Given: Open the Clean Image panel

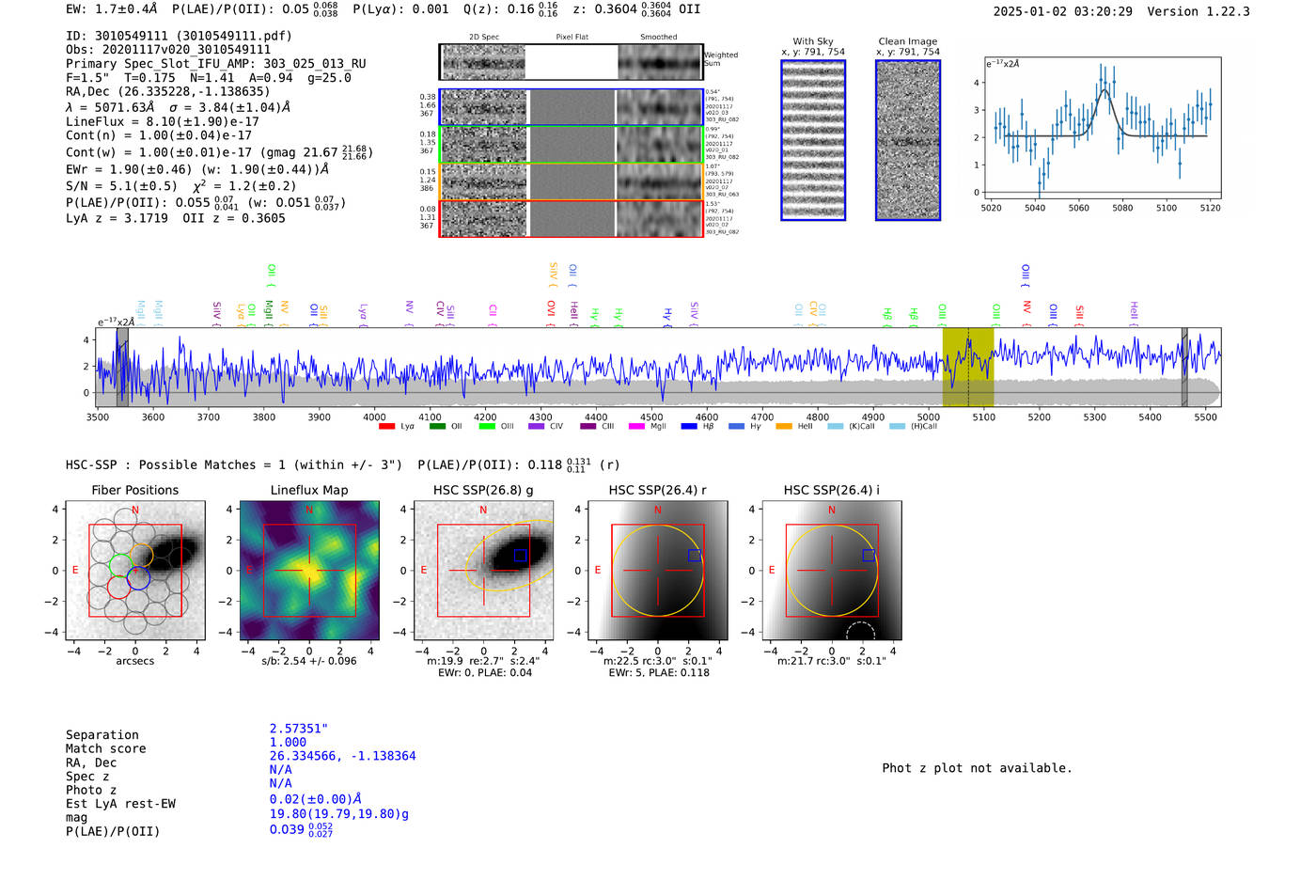Looking at the screenshot, I should click(908, 140).
